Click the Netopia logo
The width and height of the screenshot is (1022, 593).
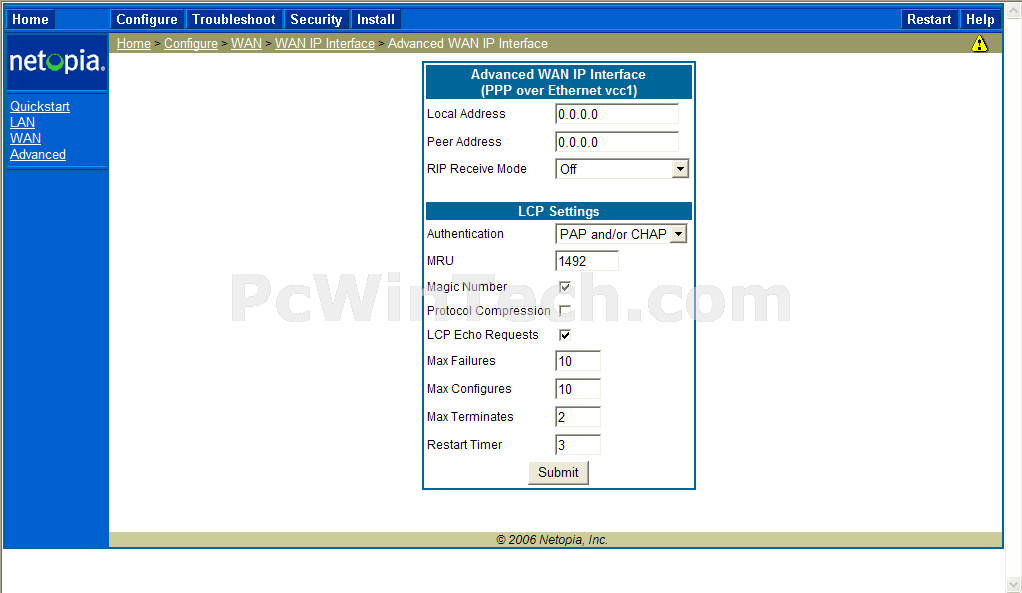click(57, 62)
